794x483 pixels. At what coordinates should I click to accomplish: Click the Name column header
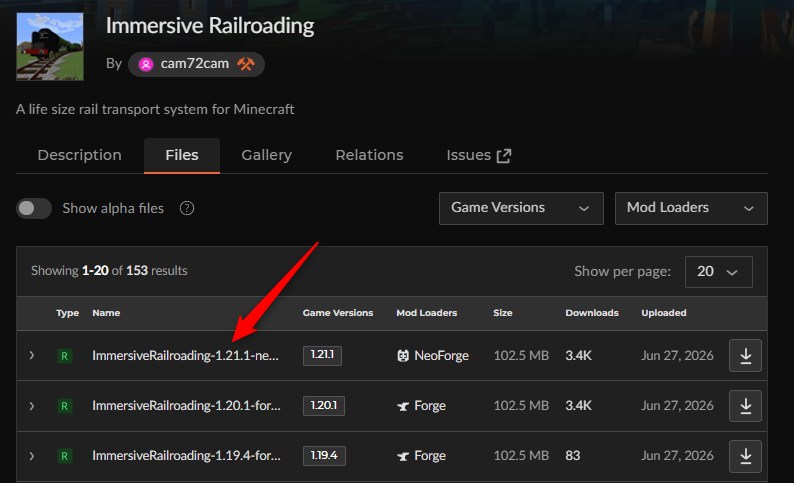(106, 313)
